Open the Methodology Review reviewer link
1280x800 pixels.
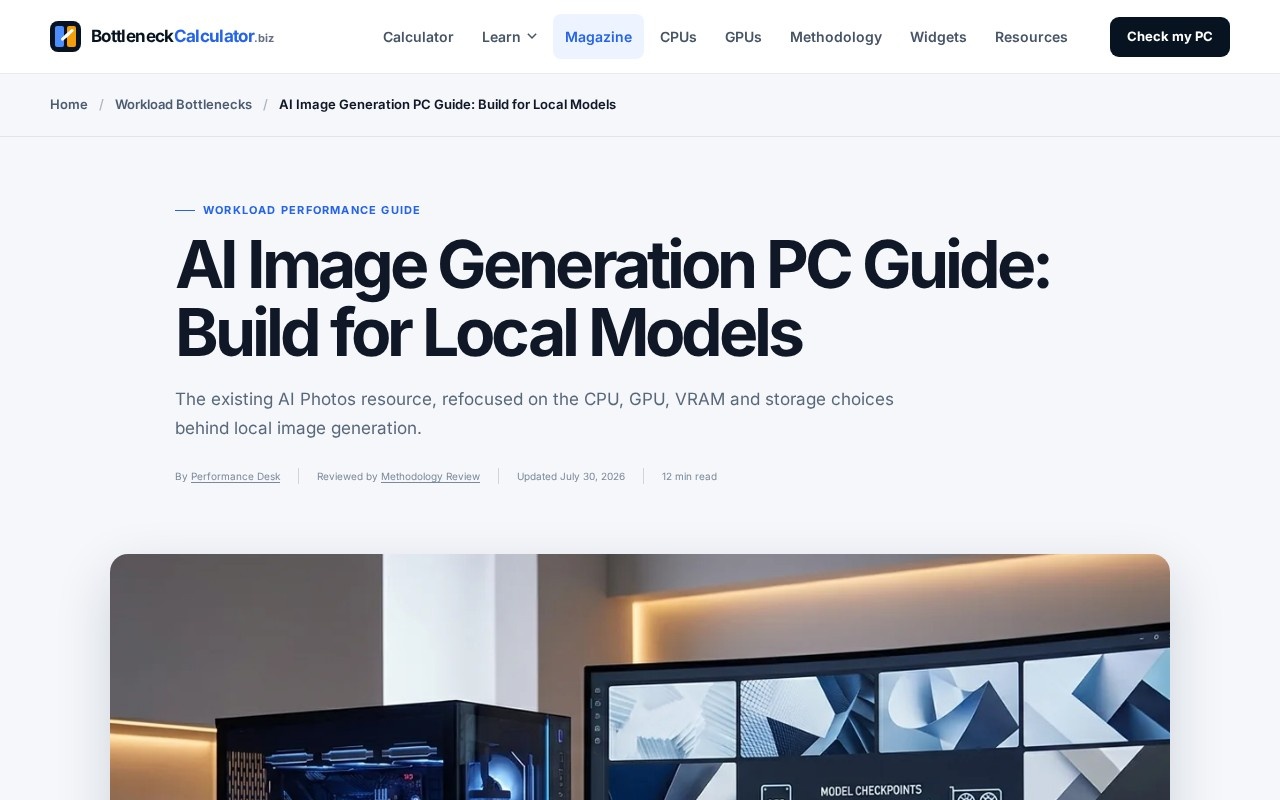click(x=430, y=477)
